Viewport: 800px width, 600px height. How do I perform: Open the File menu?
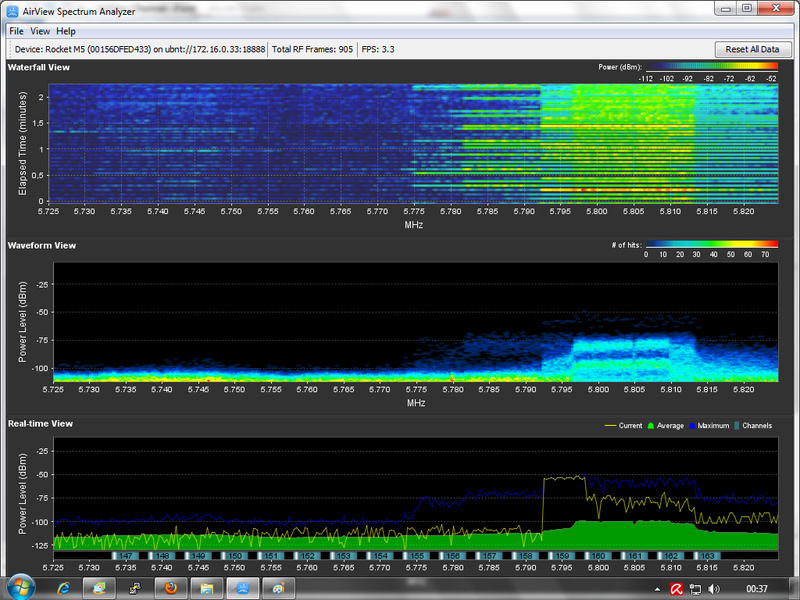16,31
